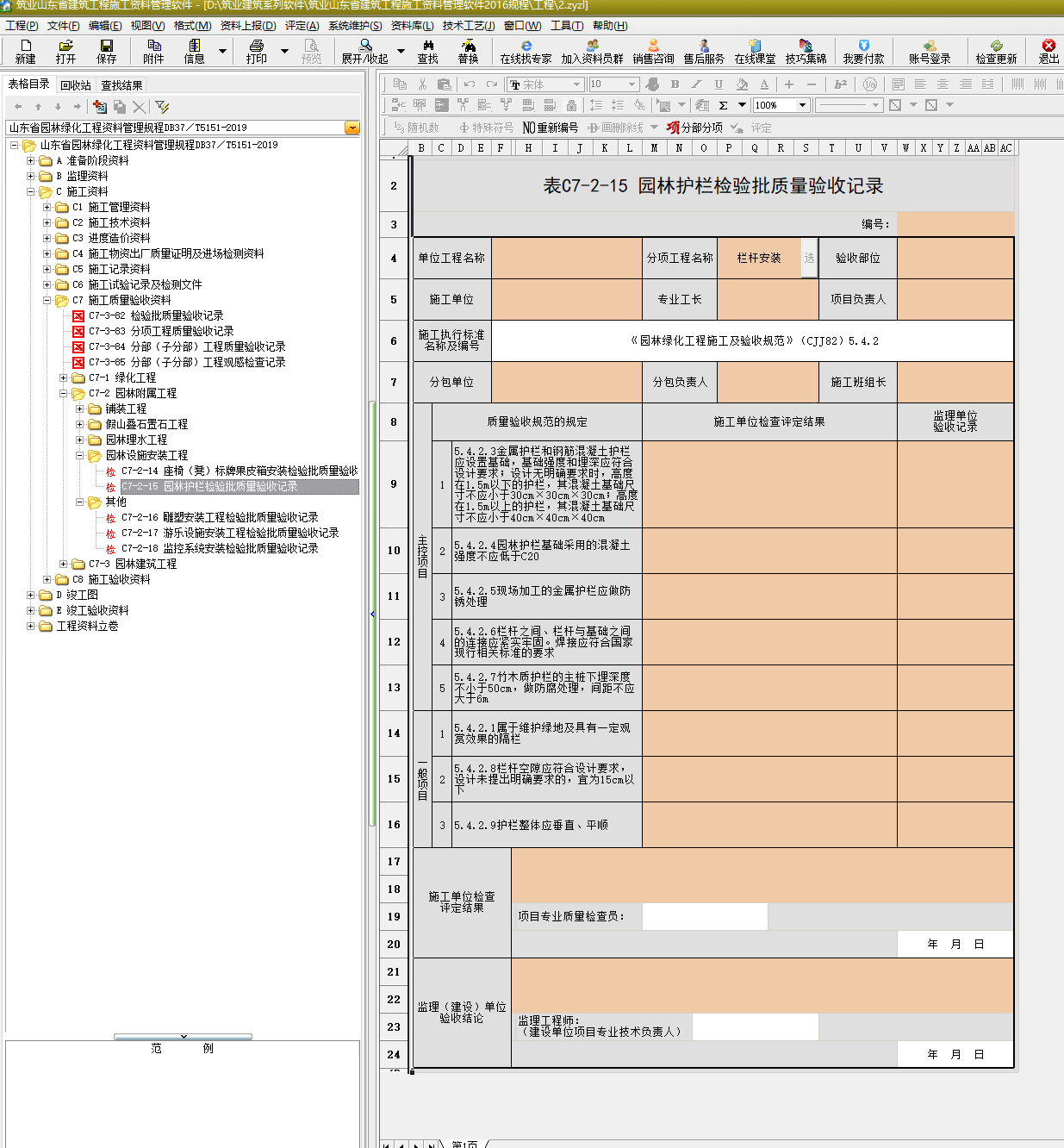Click the 加入资料员群 group icon
Viewport: 1064px width, 1148px height.
593,45
